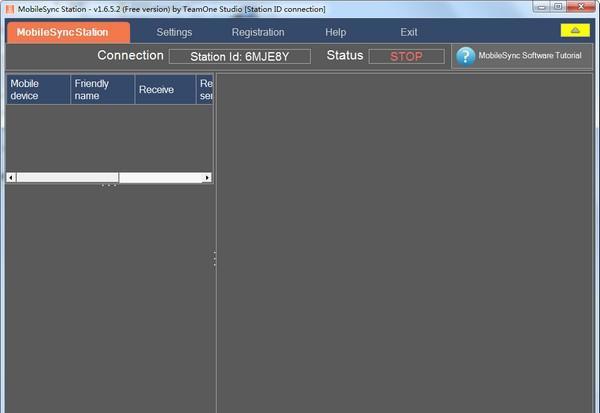The width and height of the screenshot is (600, 413).
Task: Click the red STOP status button
Action: point(406,56)
